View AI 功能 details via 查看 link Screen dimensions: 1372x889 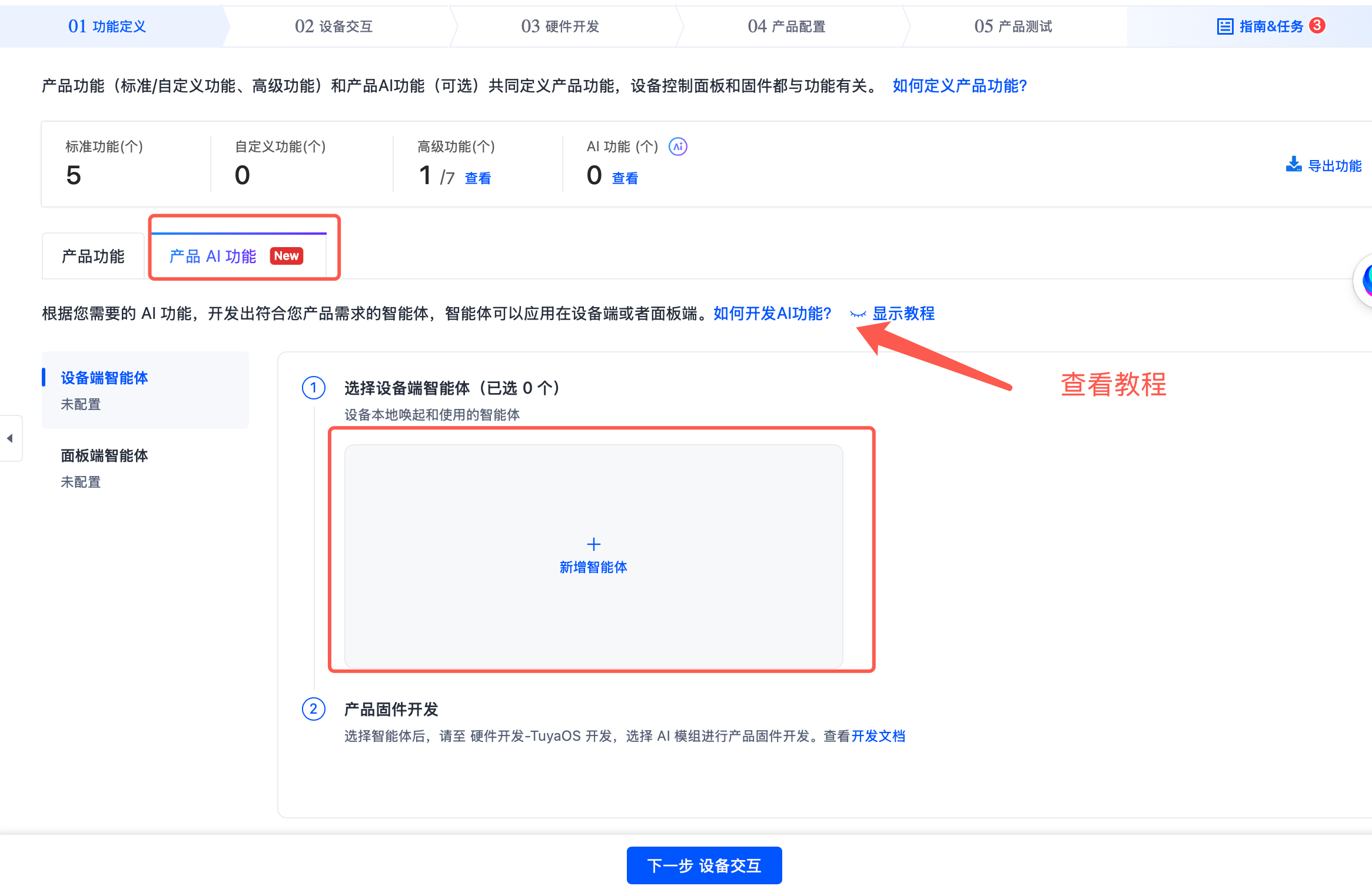coord(625,178)
